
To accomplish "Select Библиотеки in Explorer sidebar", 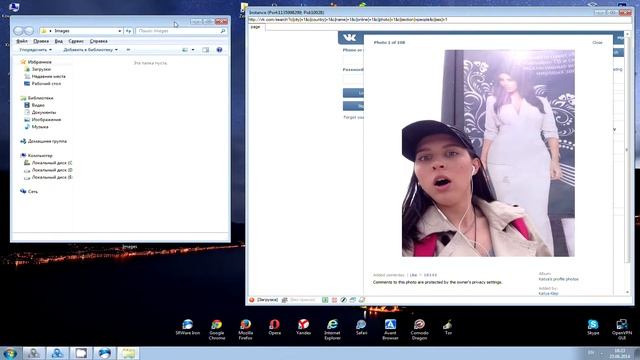I will coord(40,98).
